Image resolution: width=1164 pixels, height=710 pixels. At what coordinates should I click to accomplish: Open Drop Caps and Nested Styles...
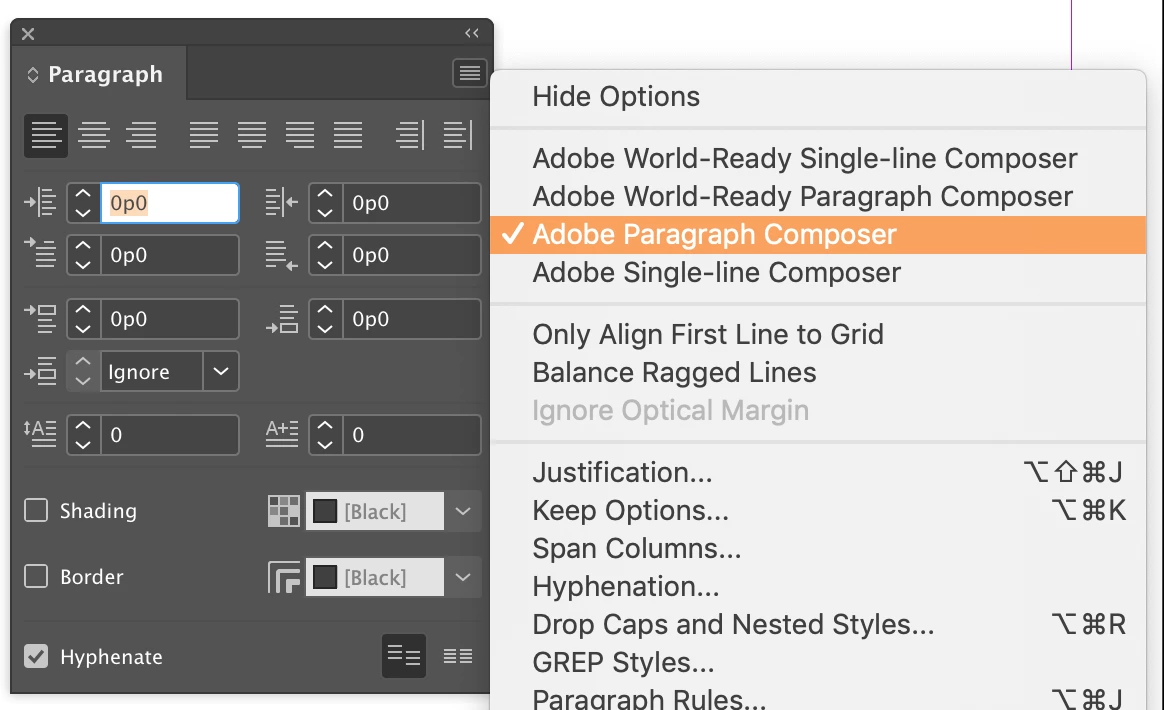[x=818, y=624]
